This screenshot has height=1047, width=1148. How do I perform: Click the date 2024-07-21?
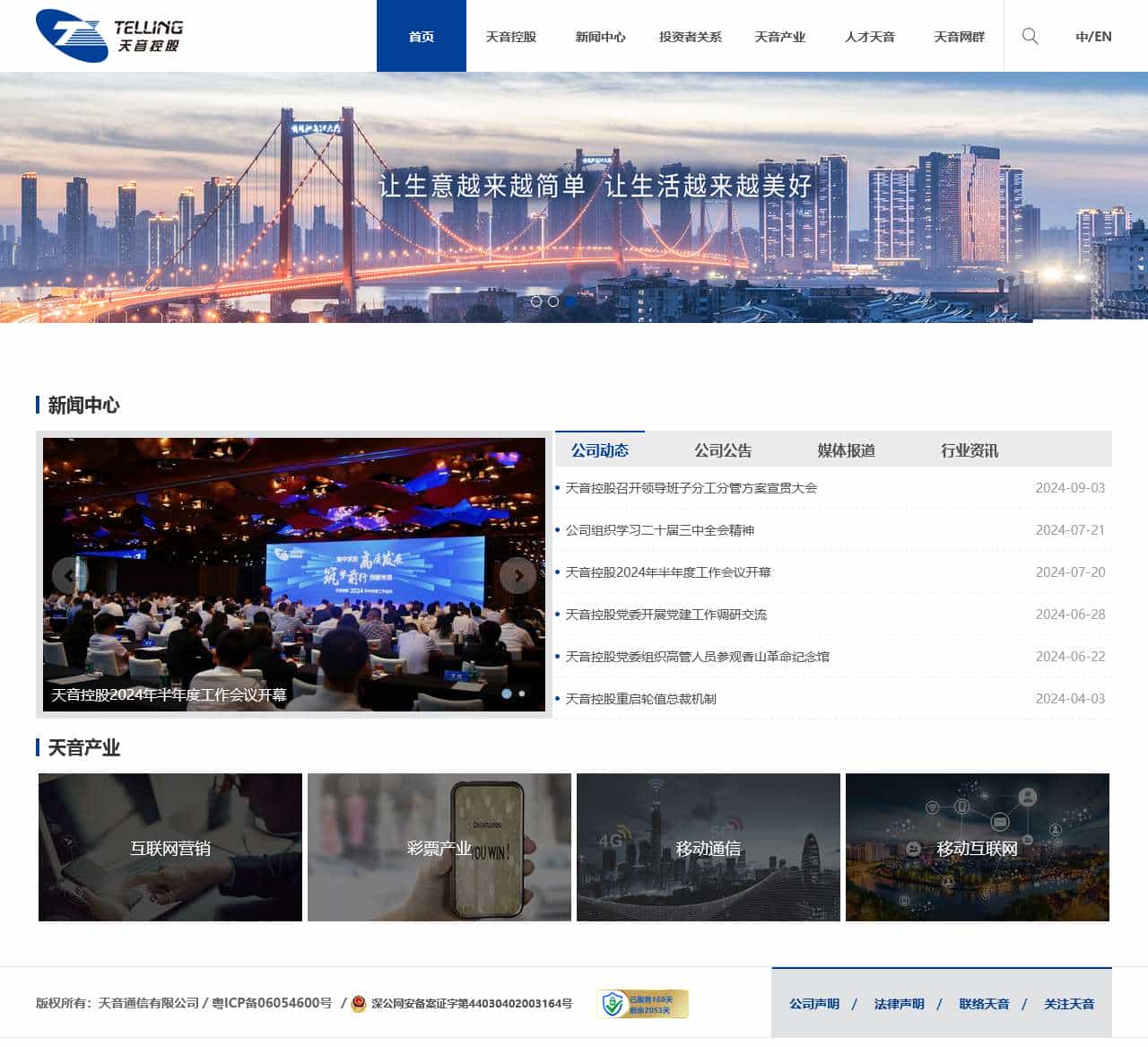click(x=1070, y=530)
